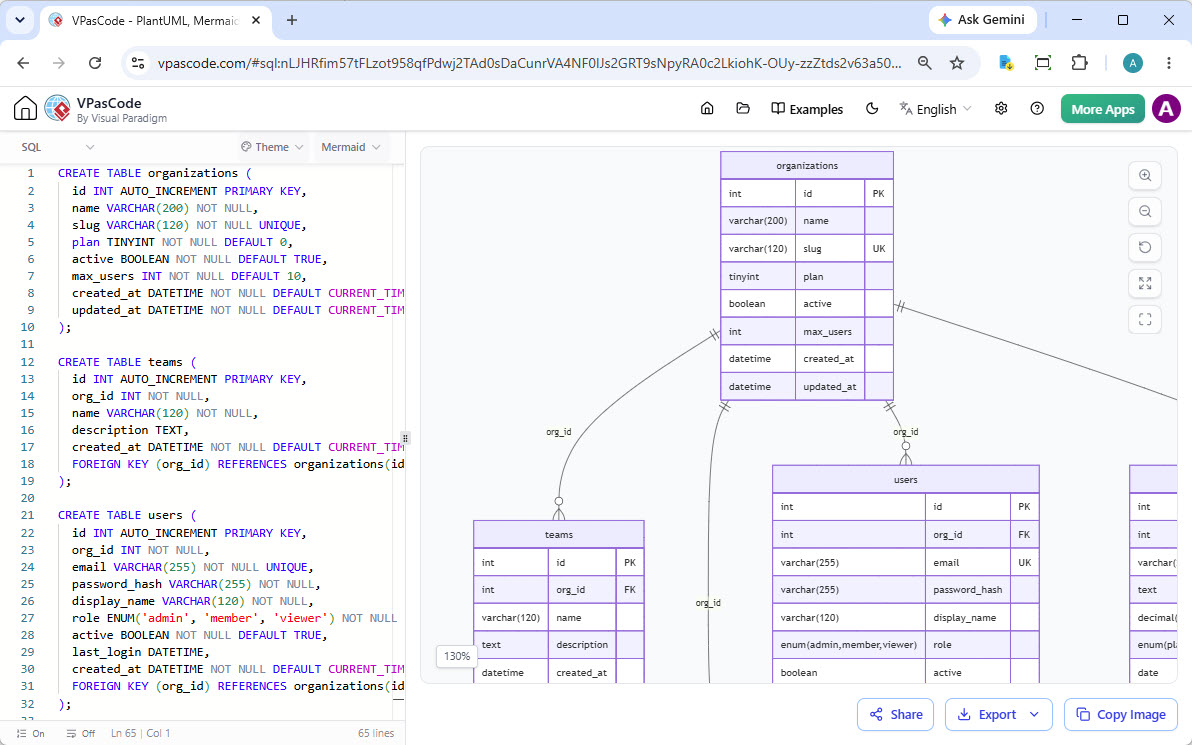Bookmark this page with star icon
1192x745 pixels.
tap(957, 63)
